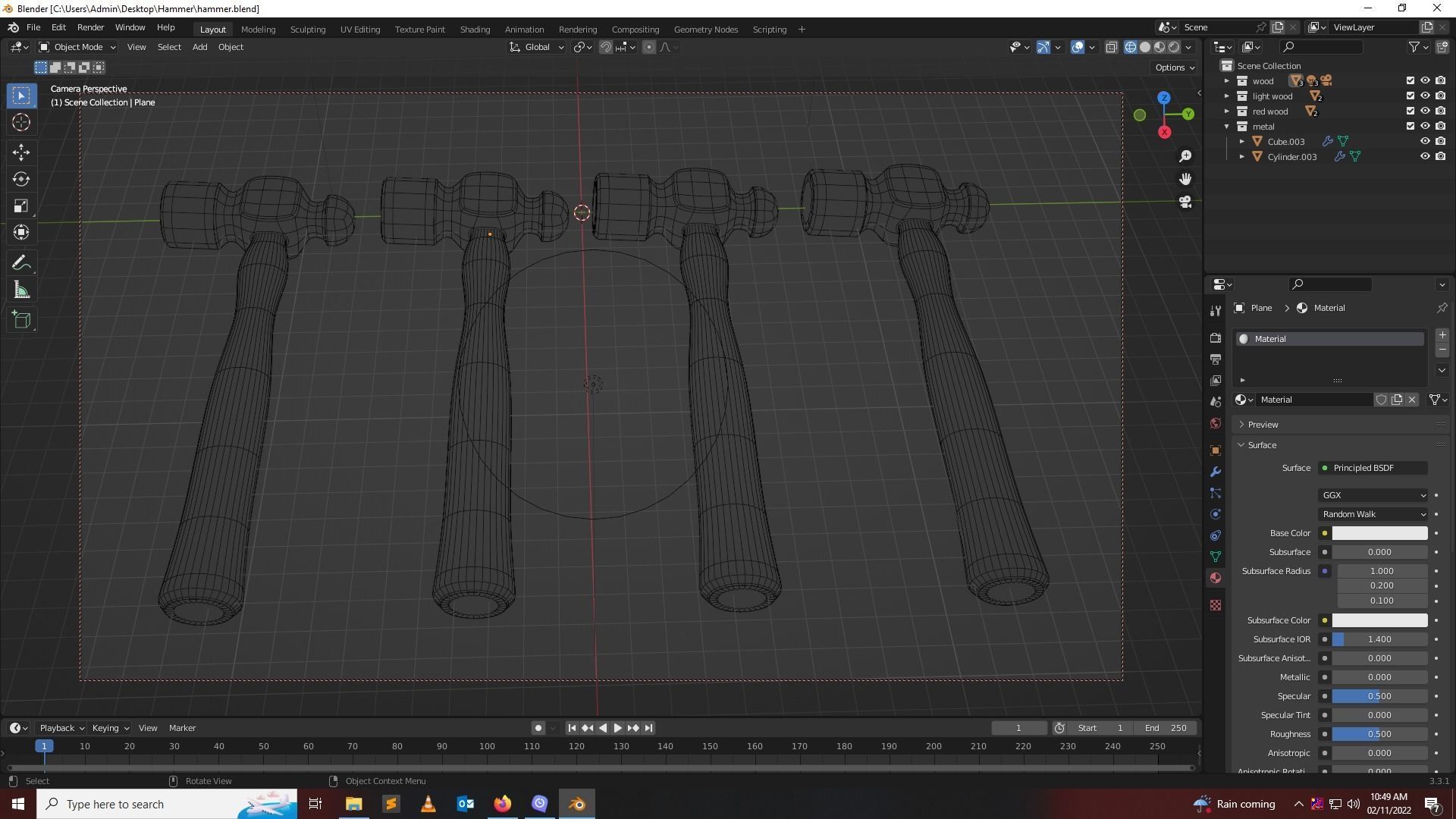Switch to the Shading workspace tab
Screen dimensions: 1456x819
(x=475, y=30)
